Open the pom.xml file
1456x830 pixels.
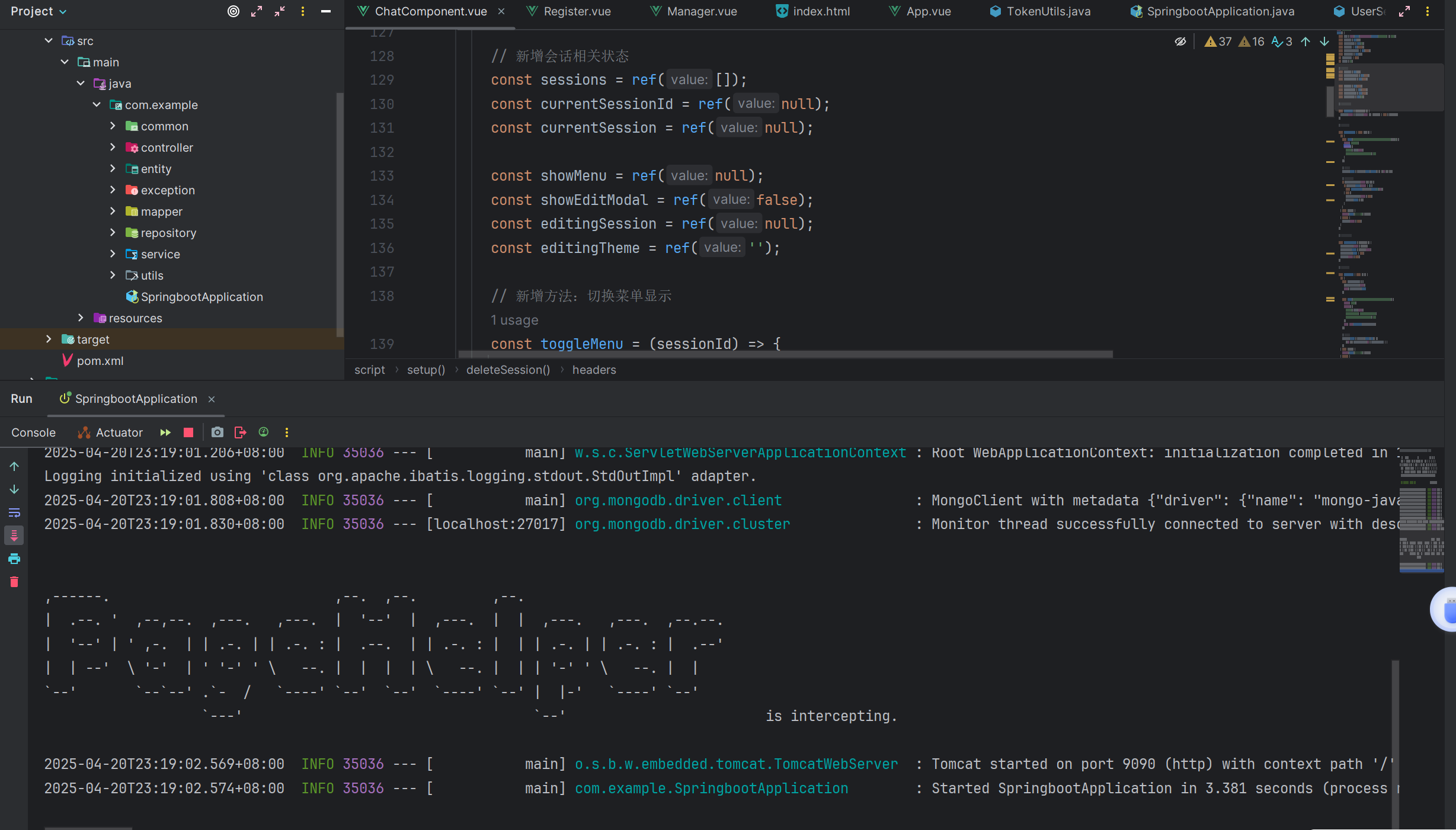point(100,361)
